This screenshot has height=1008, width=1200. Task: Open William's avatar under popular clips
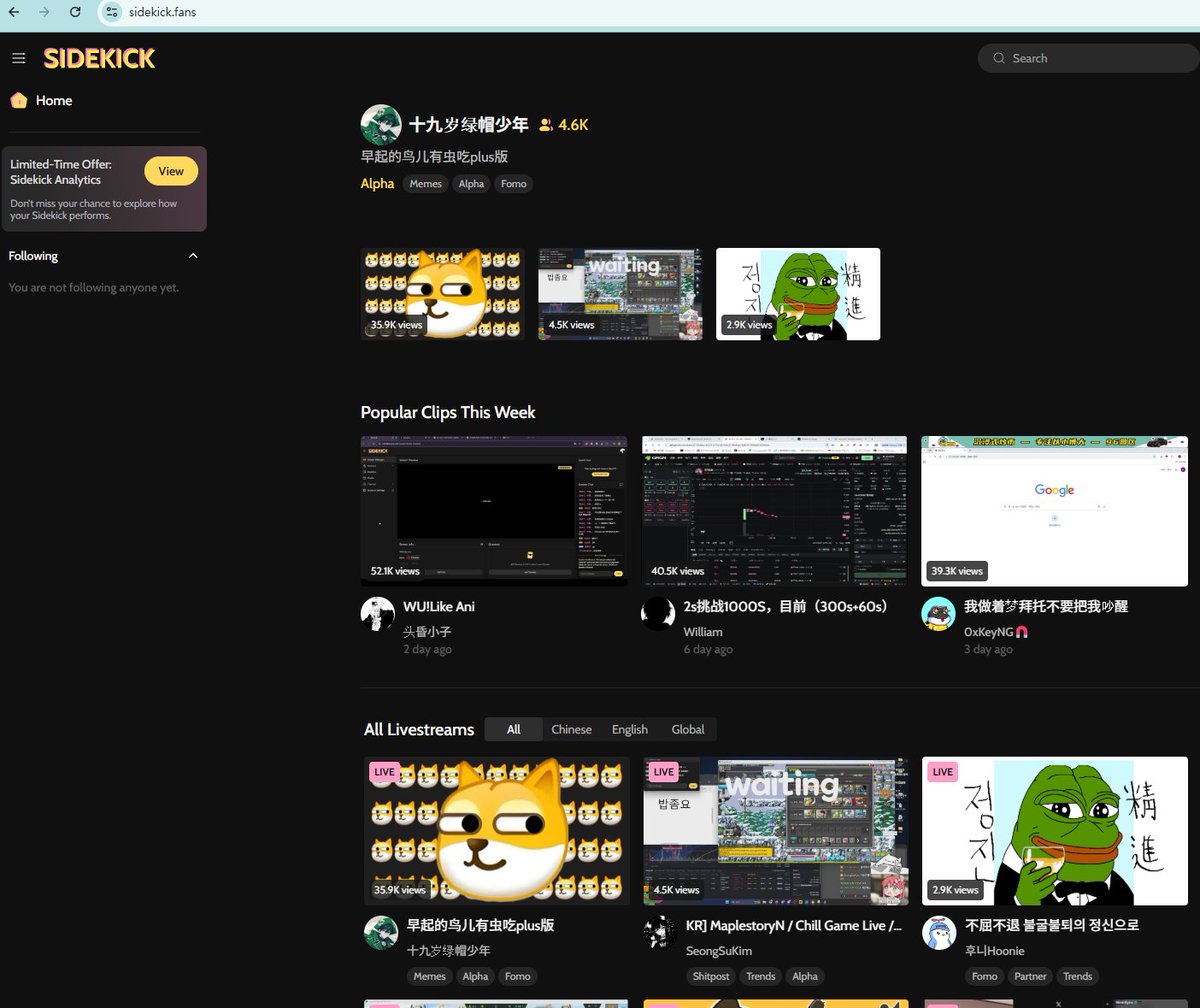pyautogui.click(x=658, y=614)
